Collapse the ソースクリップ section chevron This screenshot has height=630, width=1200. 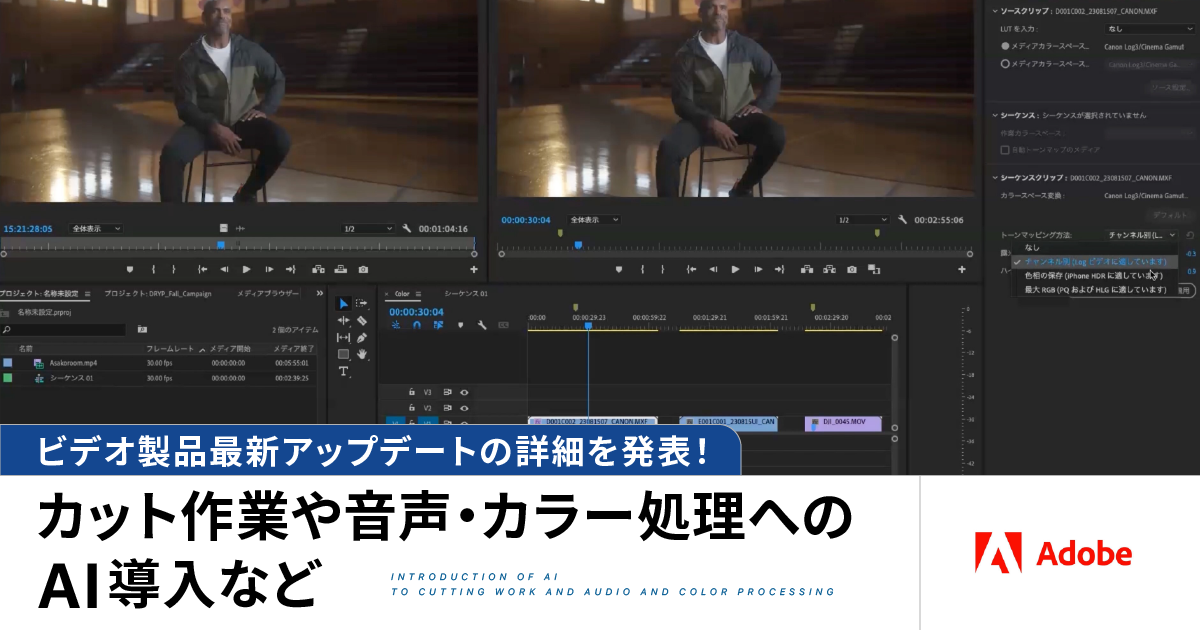(x=994, y=11)
